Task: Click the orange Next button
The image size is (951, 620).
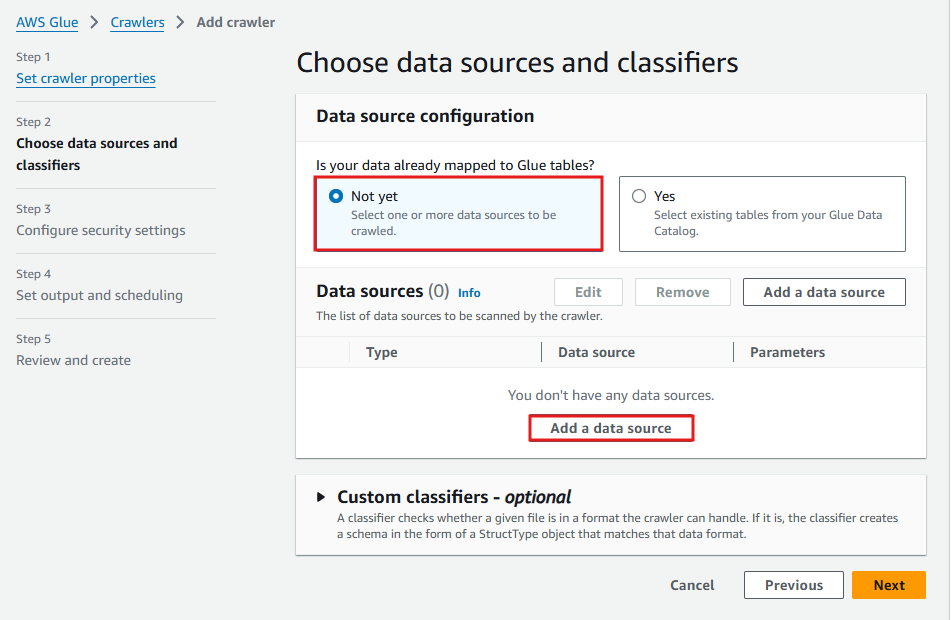Action: pyautogui.click(x=889, y=585)
